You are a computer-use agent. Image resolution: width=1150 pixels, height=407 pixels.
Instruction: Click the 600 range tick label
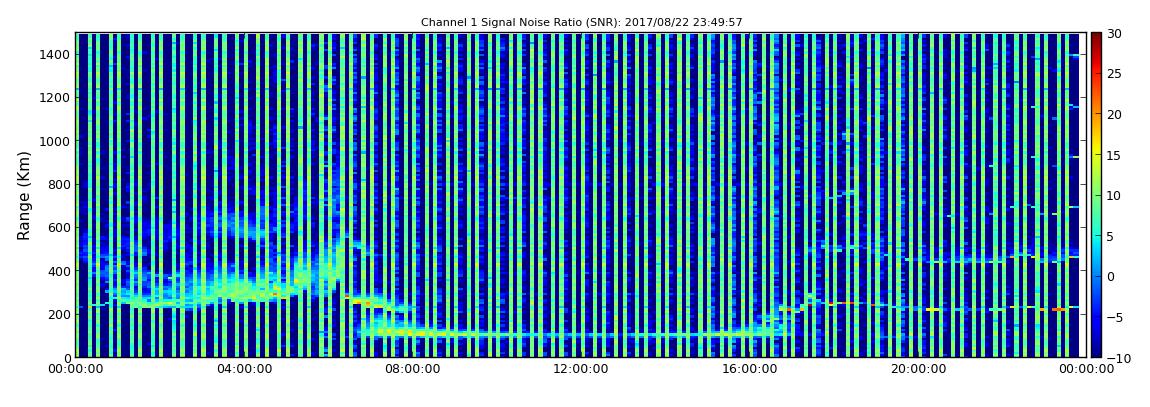click(59, 227)
